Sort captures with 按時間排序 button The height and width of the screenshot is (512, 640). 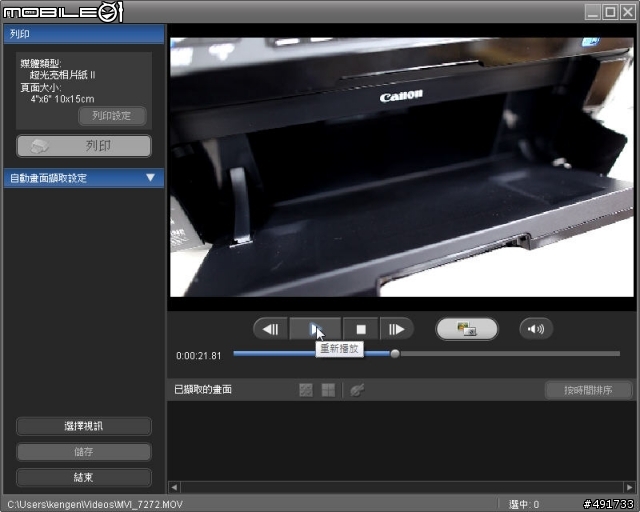(588, 390)
